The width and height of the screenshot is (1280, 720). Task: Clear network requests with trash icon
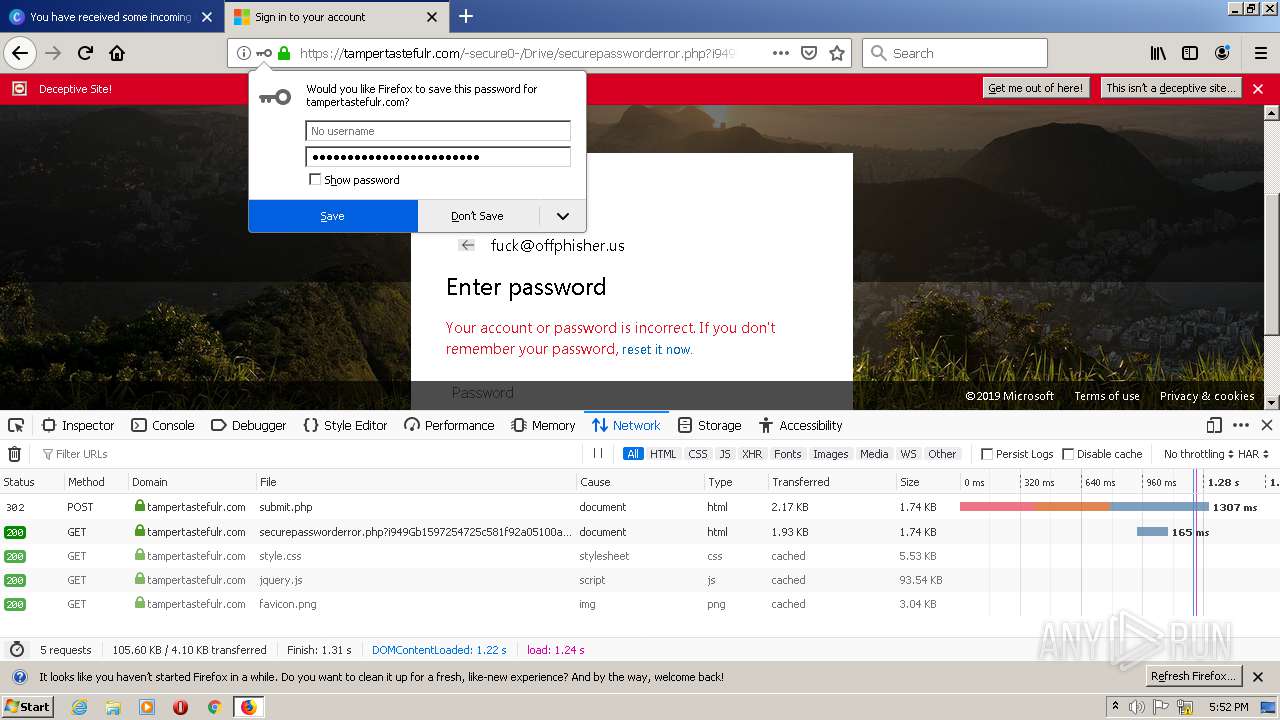(15, 454)
